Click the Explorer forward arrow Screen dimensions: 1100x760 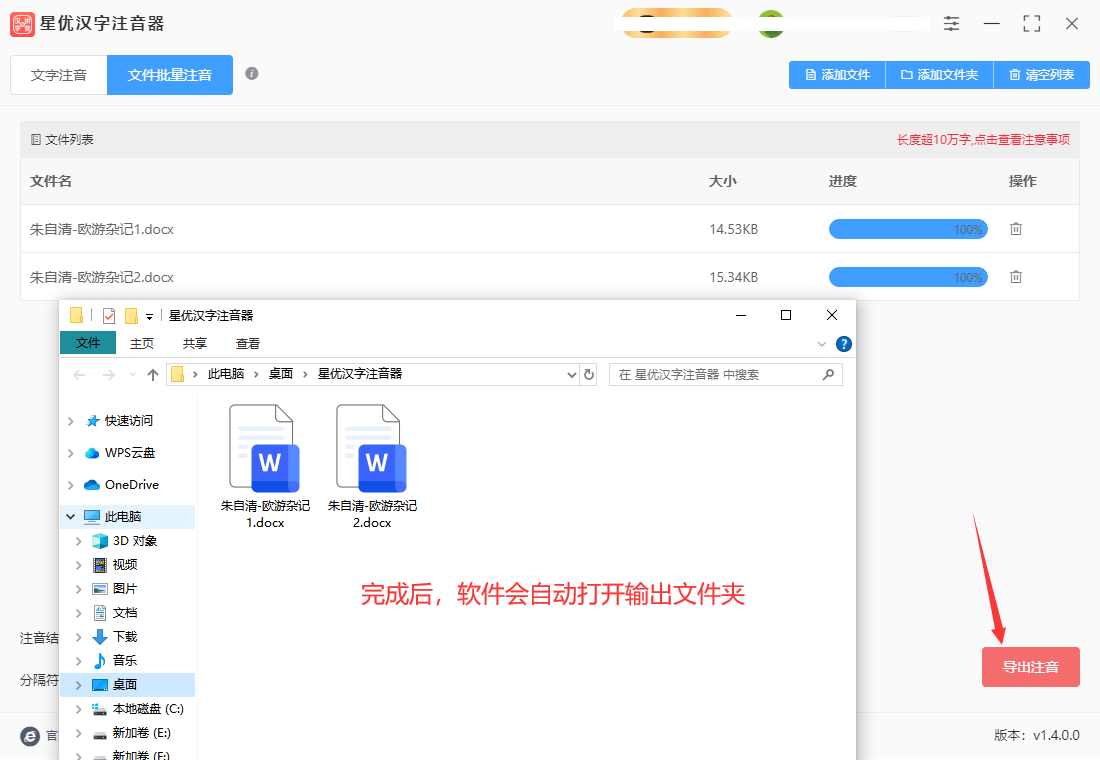coord(109,375)
